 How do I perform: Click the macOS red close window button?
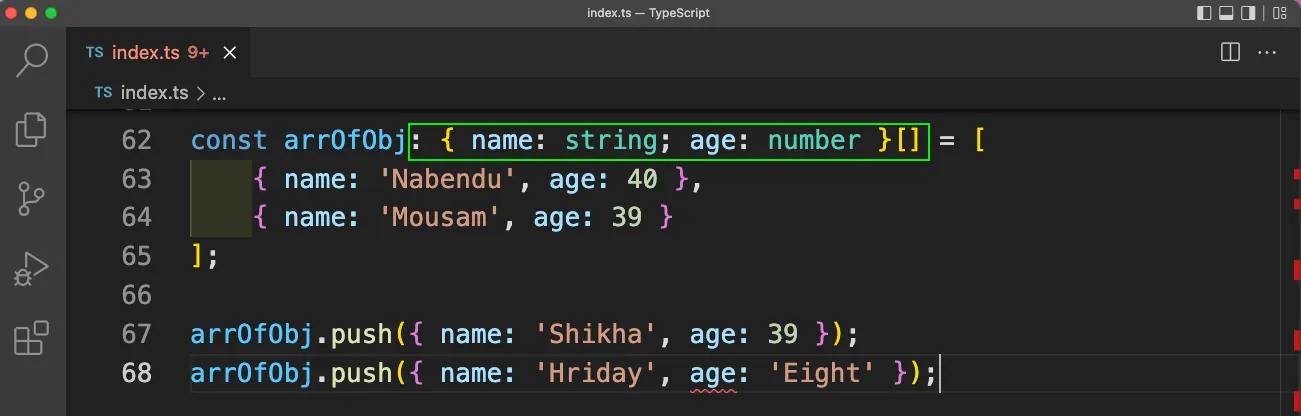[12, 13]
